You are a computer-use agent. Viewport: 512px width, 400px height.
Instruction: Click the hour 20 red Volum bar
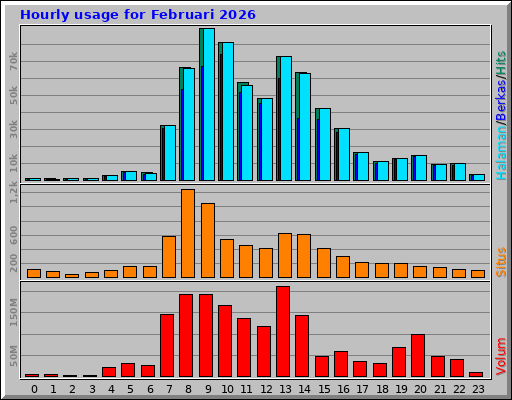pyautogui.click(x=418, y=356)
